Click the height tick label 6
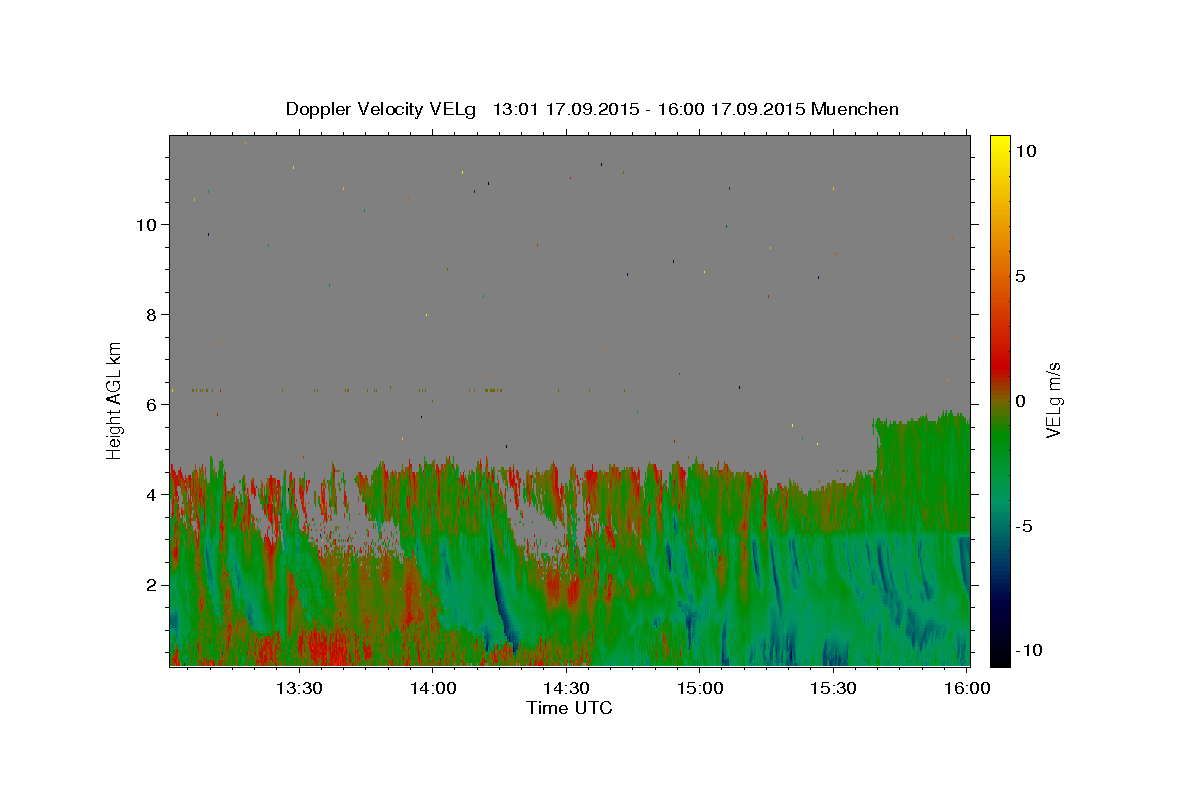 [x=151, y=404]
